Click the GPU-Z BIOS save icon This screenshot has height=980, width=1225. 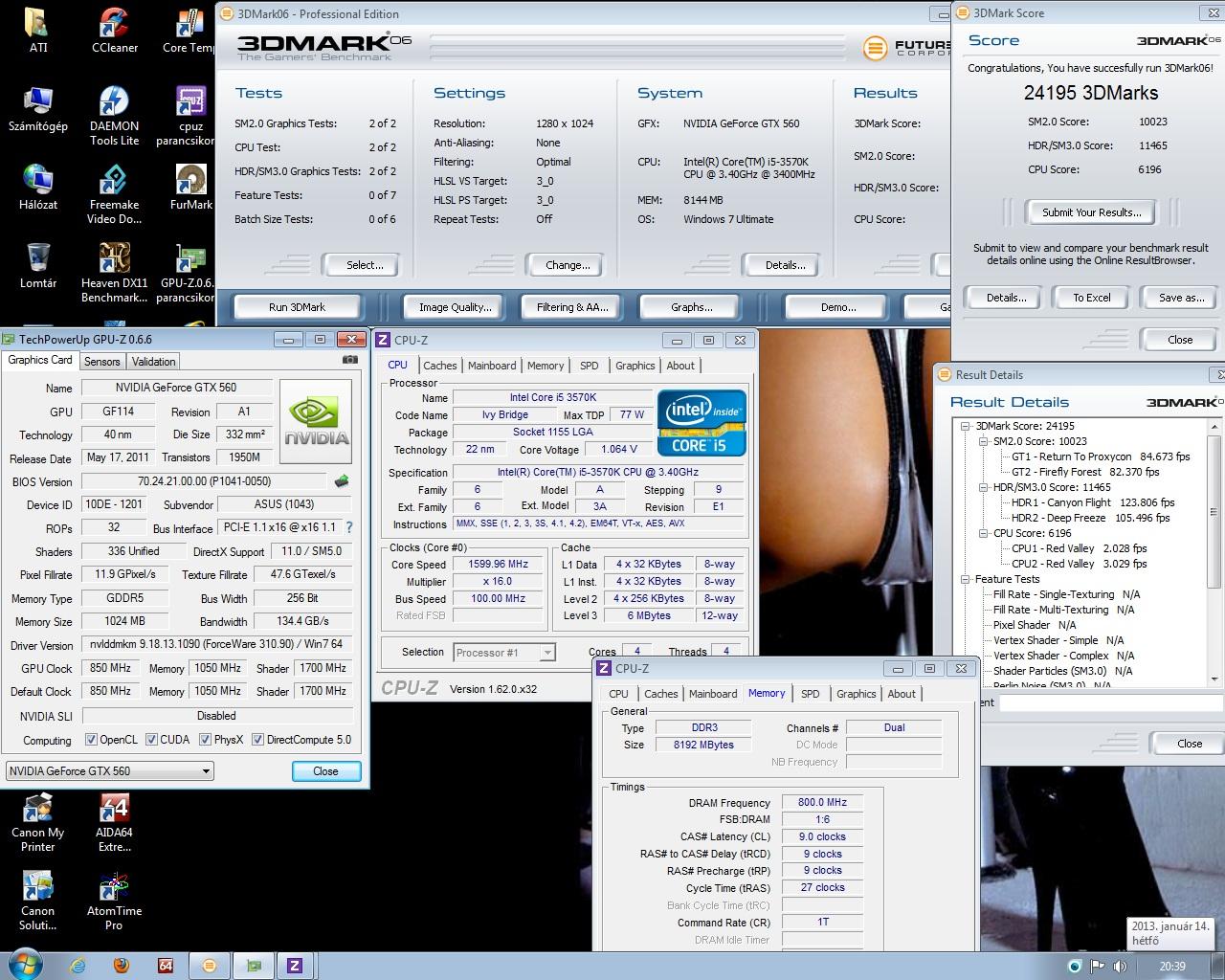click(342, 481)
